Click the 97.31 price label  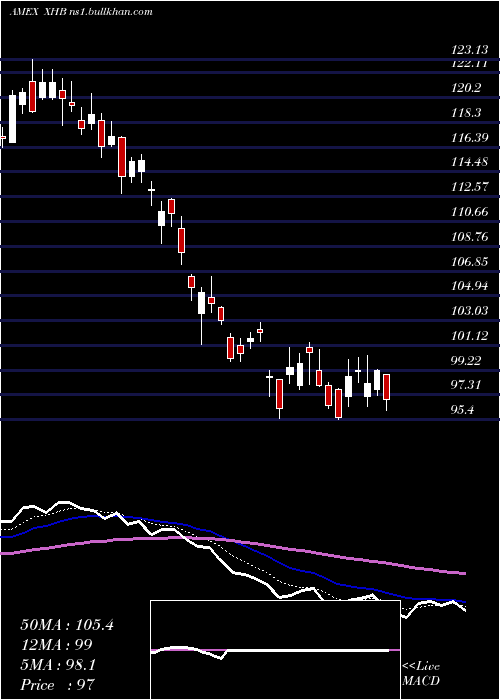coord(466,385)
